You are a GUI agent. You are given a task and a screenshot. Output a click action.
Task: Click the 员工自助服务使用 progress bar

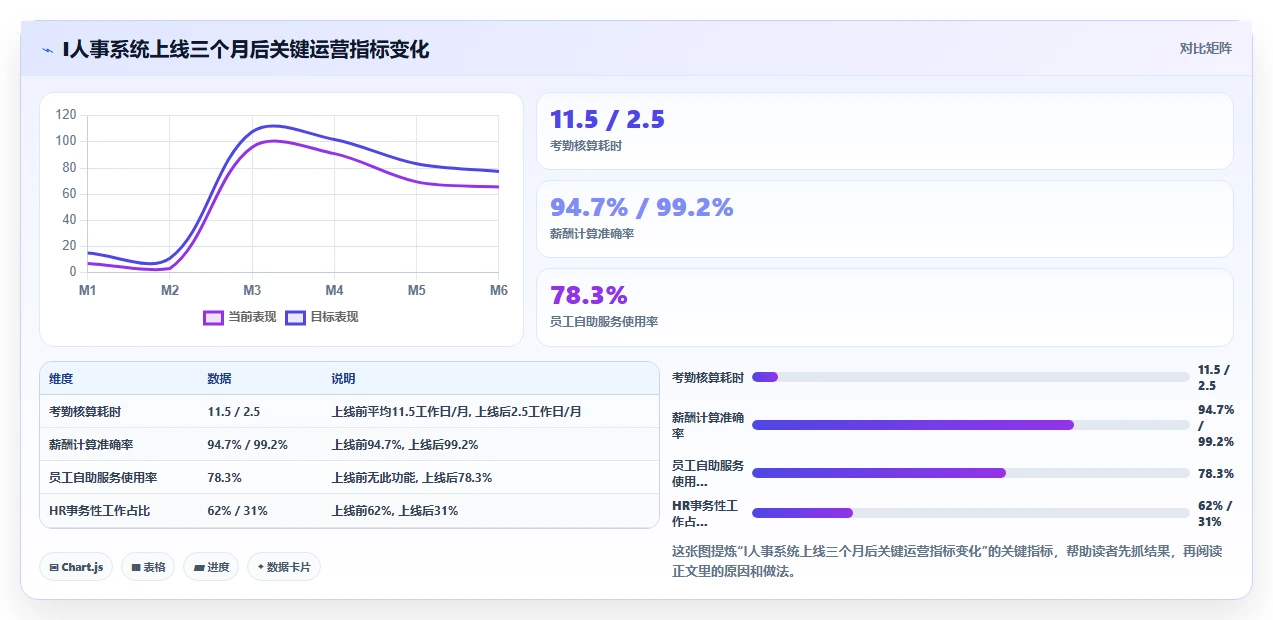pyautogui.click(x=971, y=473)
